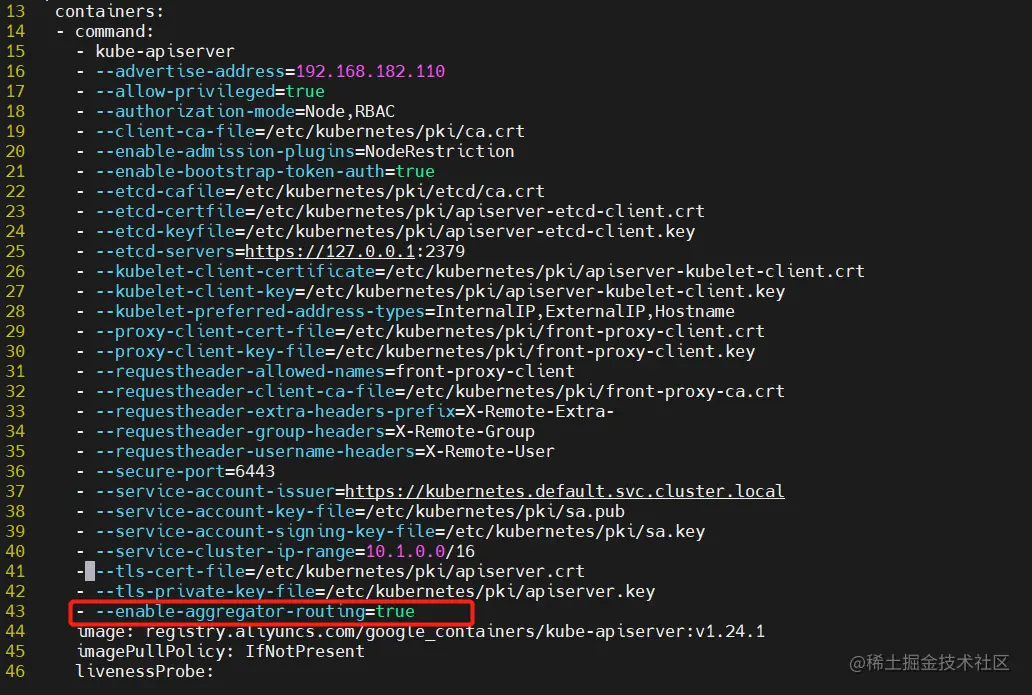Click the --tls-private-key-file line
Viewport: 1032px width, 695px height.
click(x=365, y=592)
